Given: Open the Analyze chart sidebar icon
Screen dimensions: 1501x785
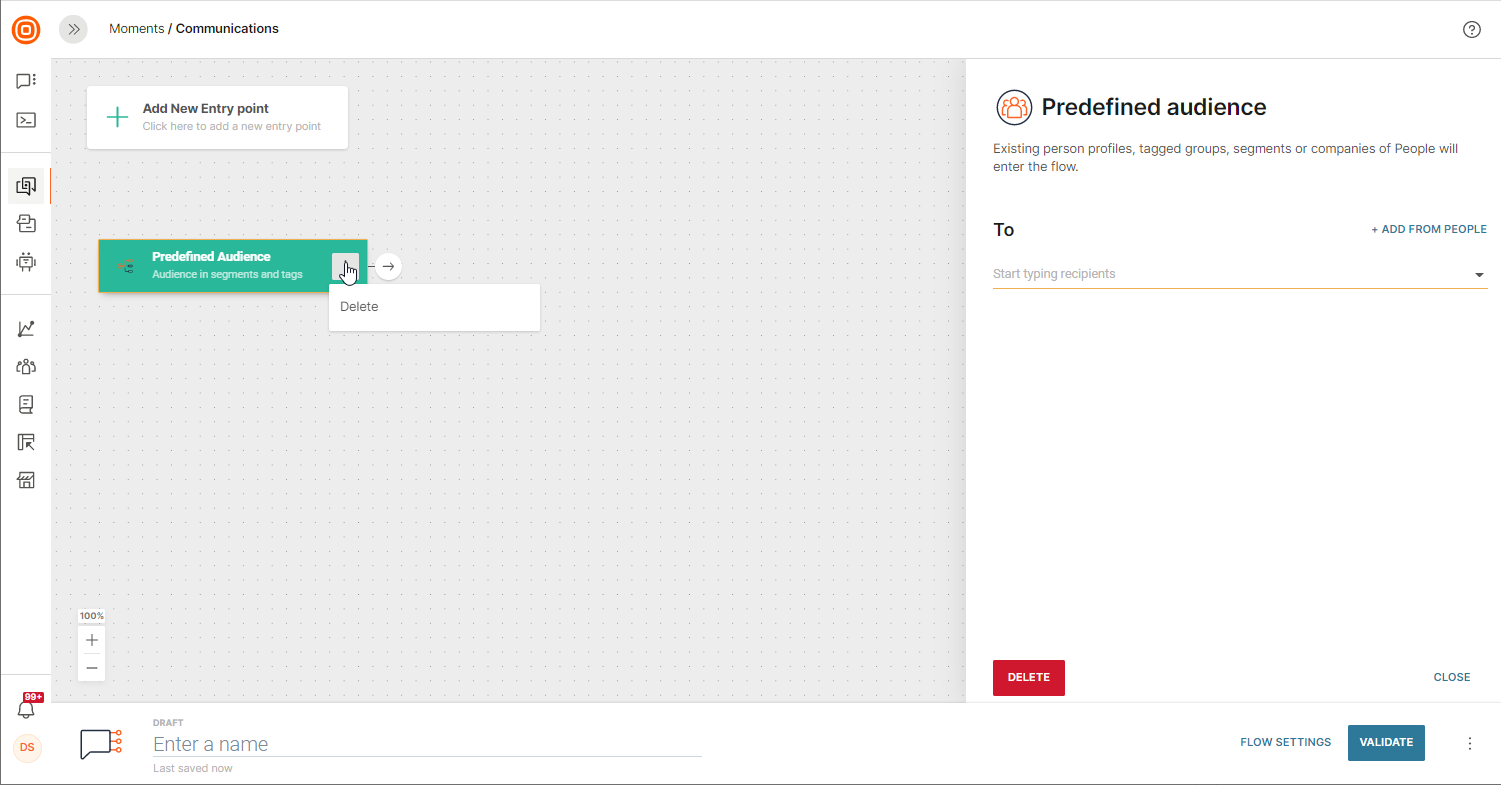Looking at the screenshot, I should pos(26,329).
